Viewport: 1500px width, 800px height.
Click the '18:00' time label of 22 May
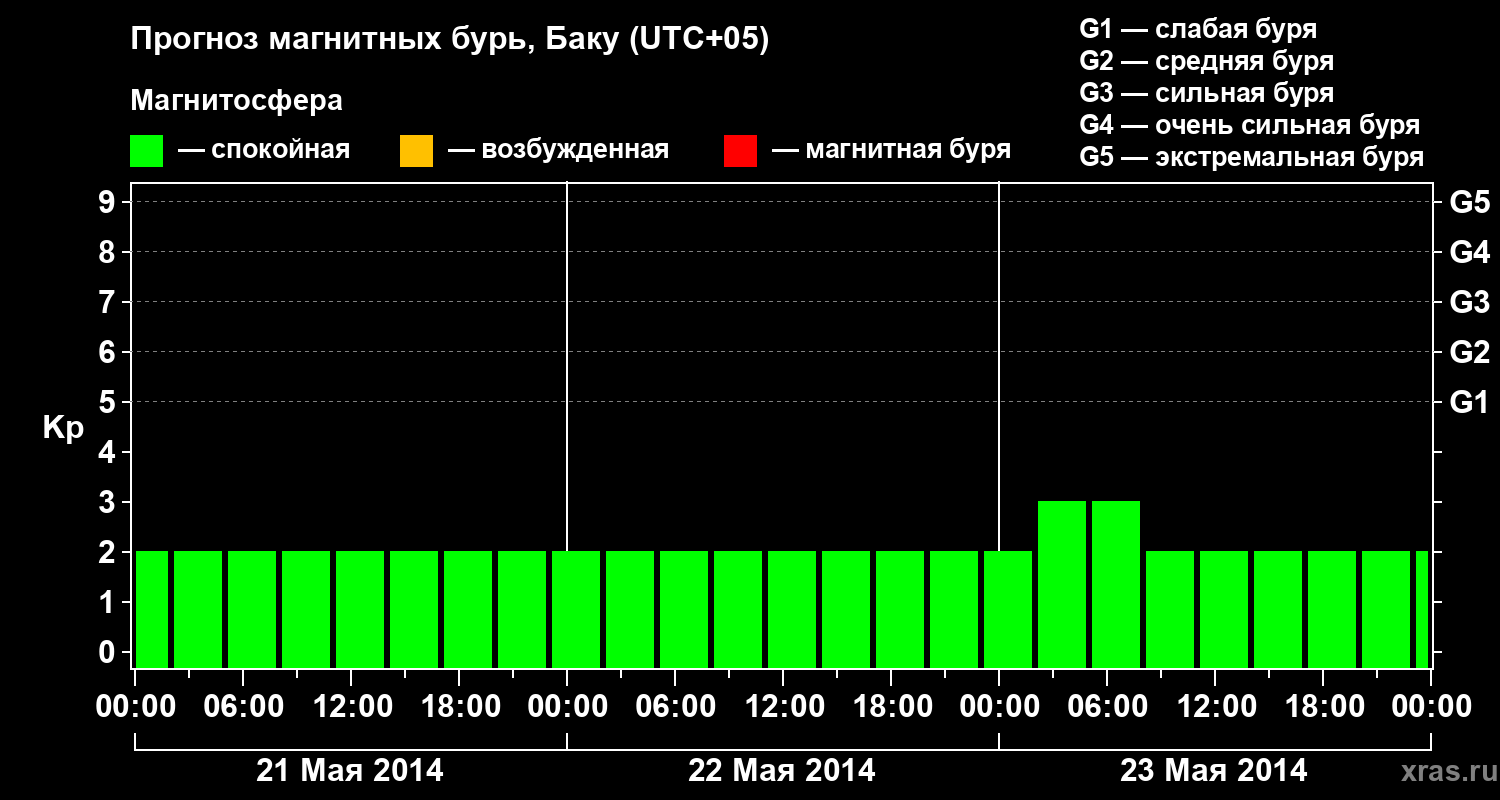892,707
